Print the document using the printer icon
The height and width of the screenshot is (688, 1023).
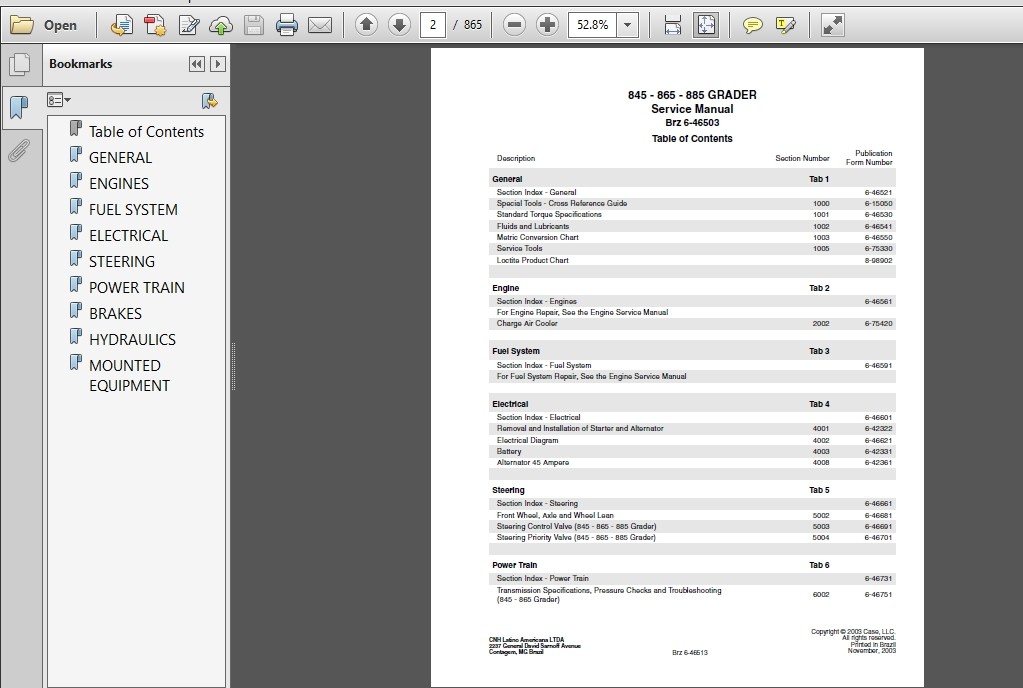(286, 25)
